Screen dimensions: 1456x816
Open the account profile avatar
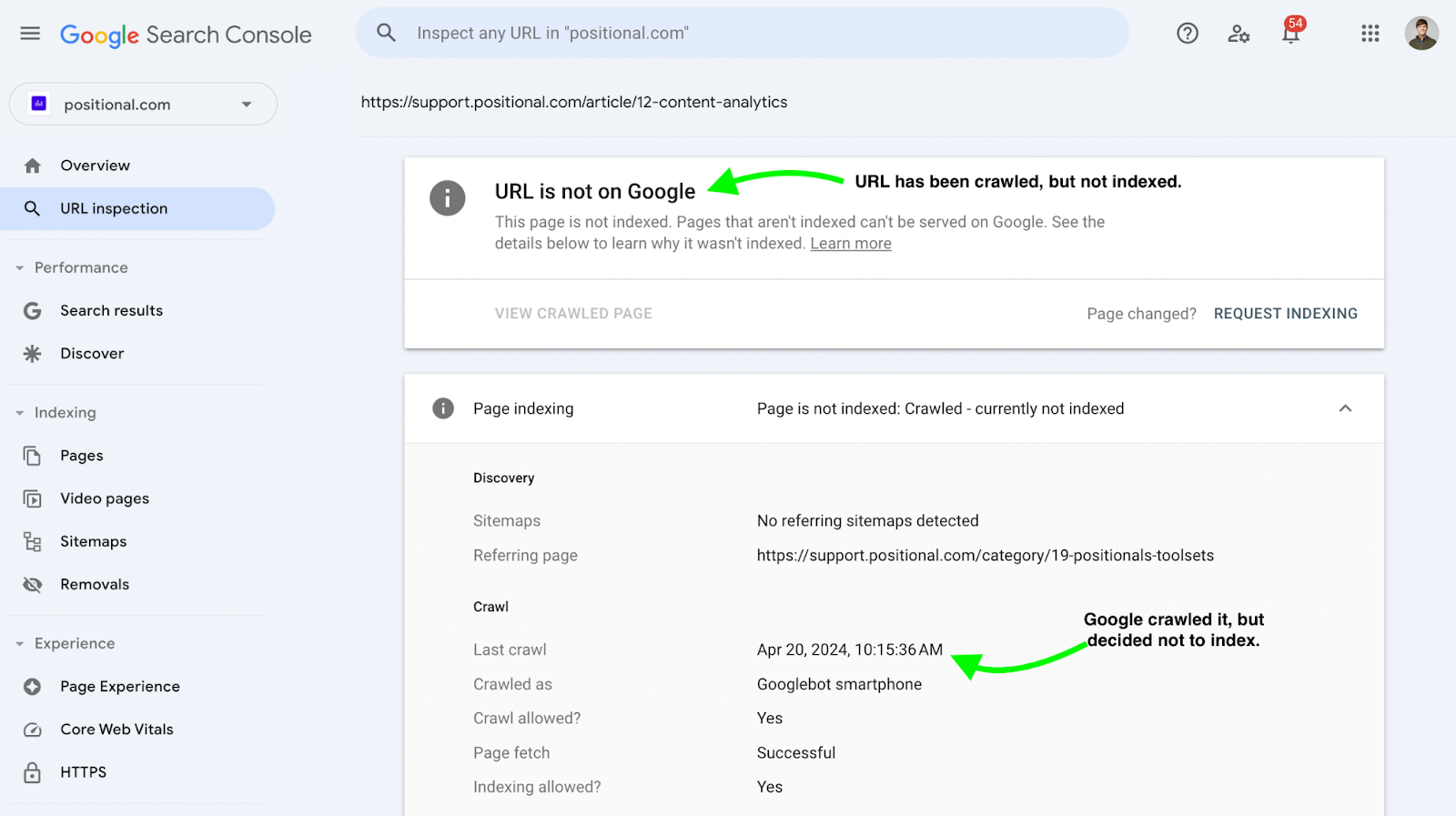click(x=1421, y=34)
